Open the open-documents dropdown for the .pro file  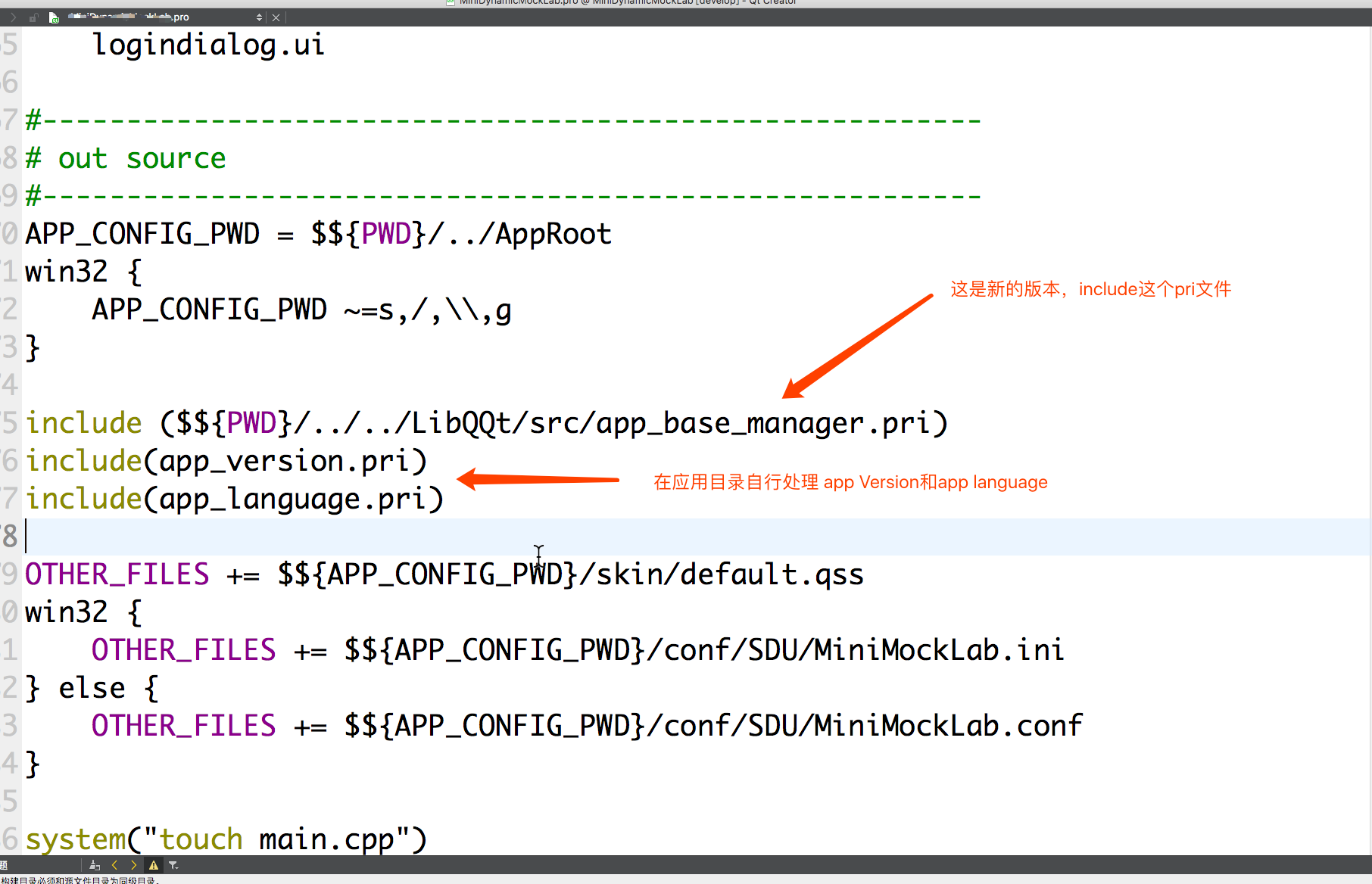pyautogui.click(x=260, y=17)
